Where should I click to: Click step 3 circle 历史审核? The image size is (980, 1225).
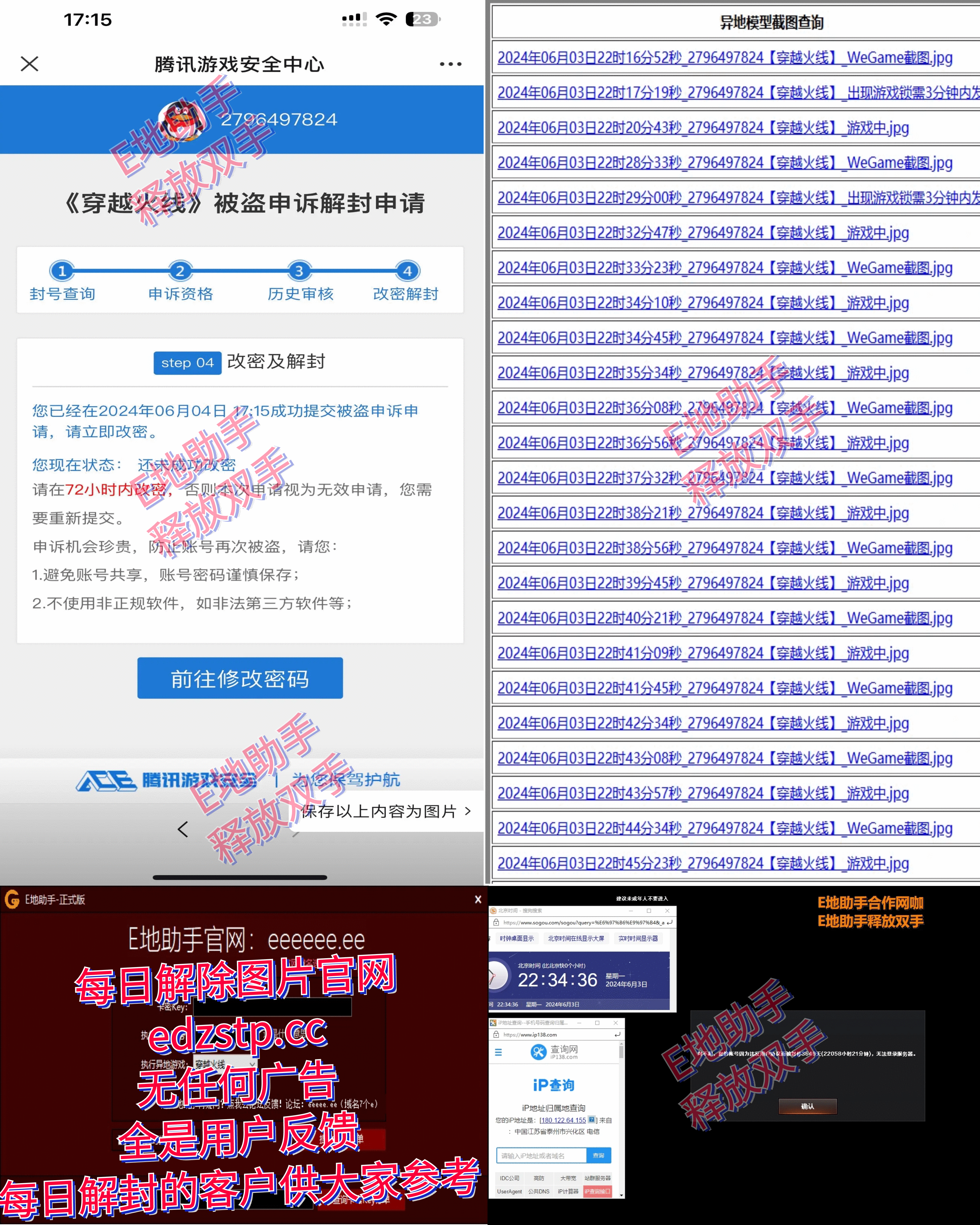[299, 271]
